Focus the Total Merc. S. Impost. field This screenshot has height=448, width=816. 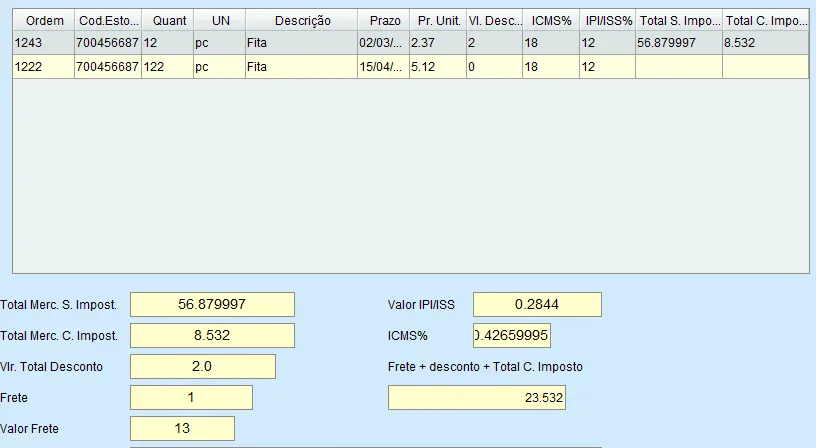click(212, 304)
